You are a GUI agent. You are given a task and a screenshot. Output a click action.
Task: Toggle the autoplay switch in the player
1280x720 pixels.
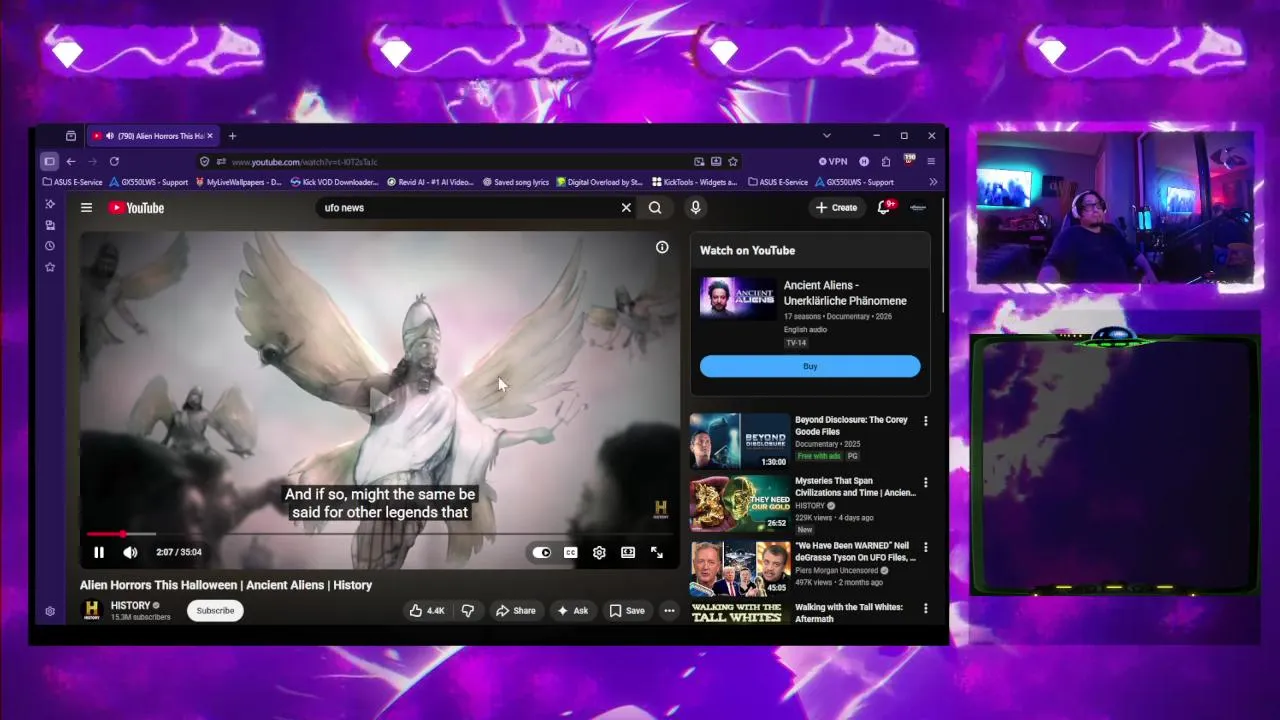[541, 552]
